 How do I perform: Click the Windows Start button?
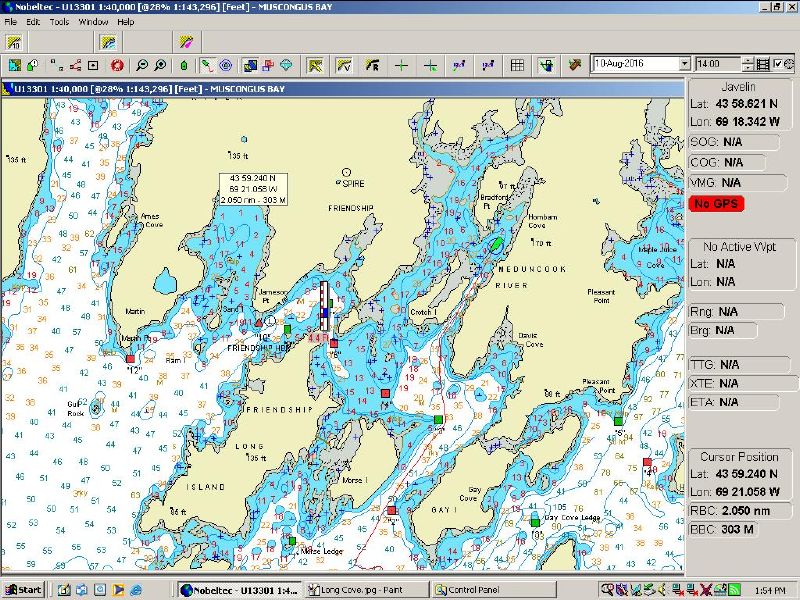pos(22,590)
